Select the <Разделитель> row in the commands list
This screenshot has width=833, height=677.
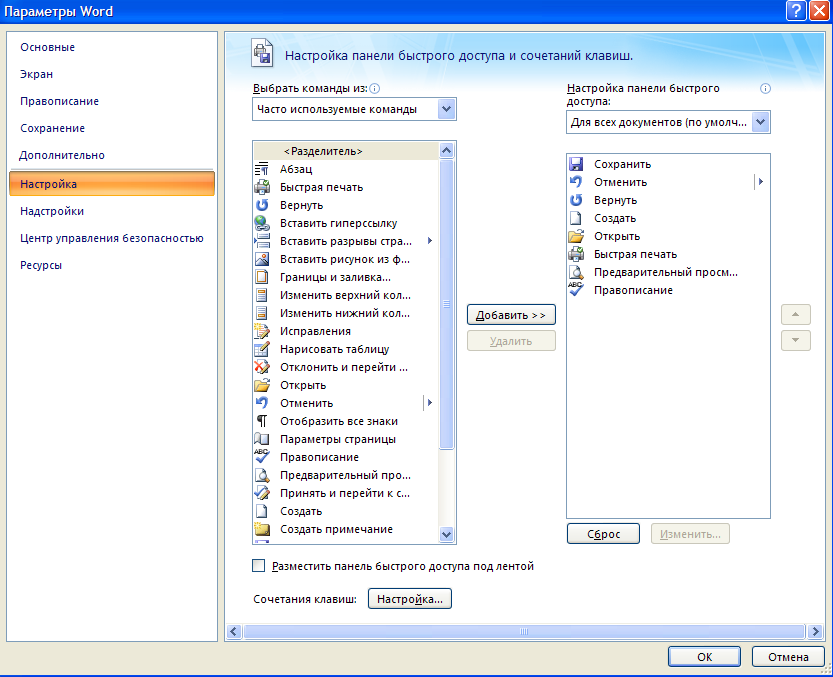[346, 151]
